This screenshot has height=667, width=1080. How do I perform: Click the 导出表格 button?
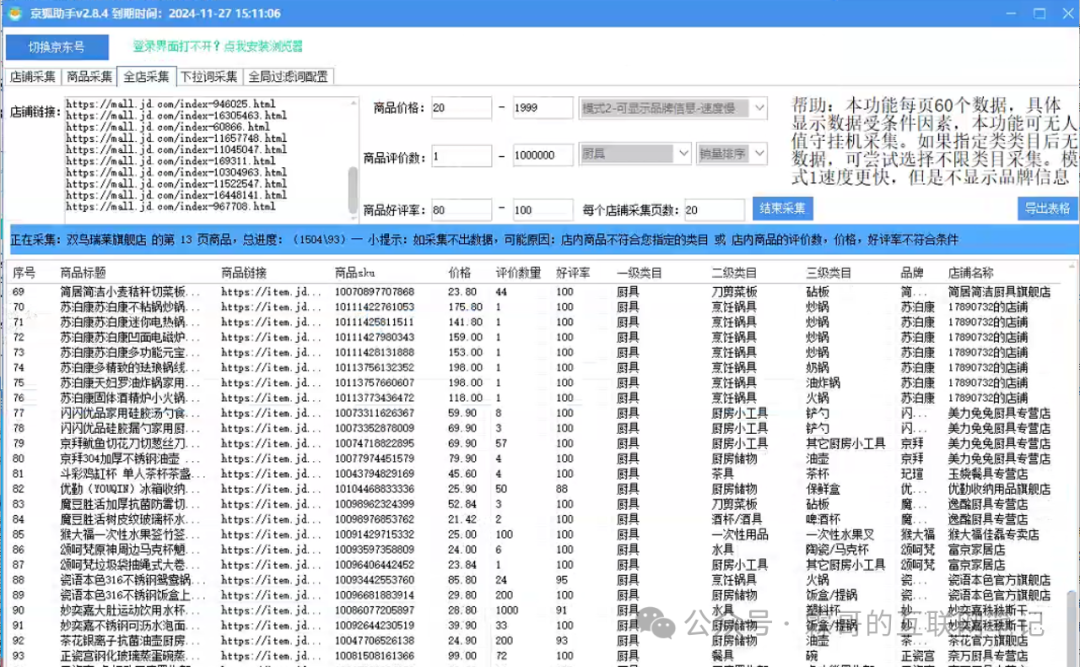(x=1047, y=208)
